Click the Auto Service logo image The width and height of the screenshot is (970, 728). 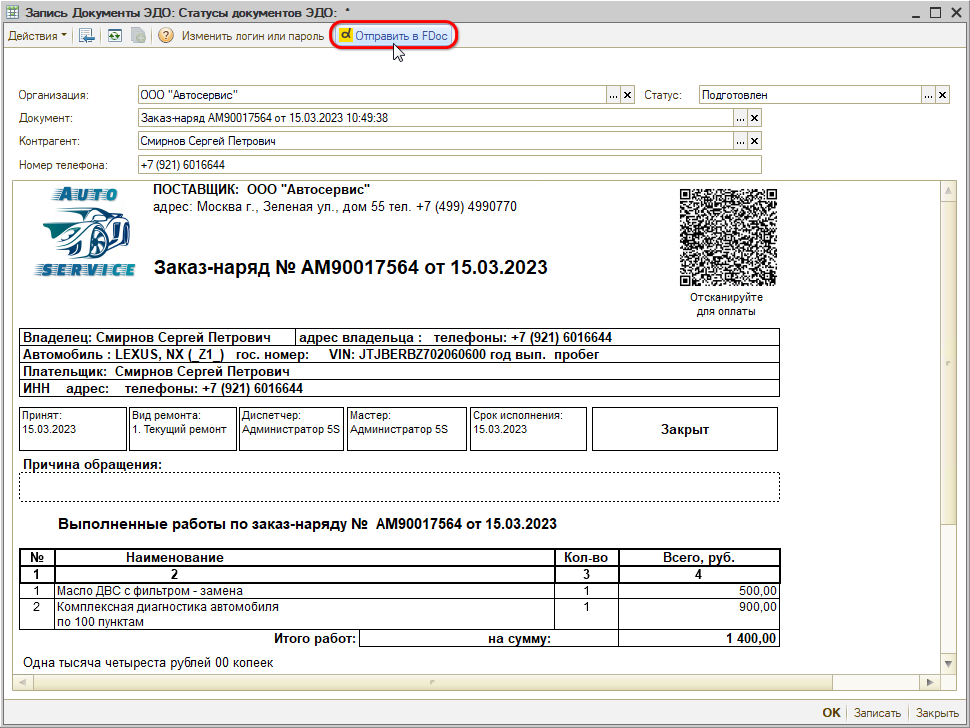pyautogui.click(x=85, y=232)
